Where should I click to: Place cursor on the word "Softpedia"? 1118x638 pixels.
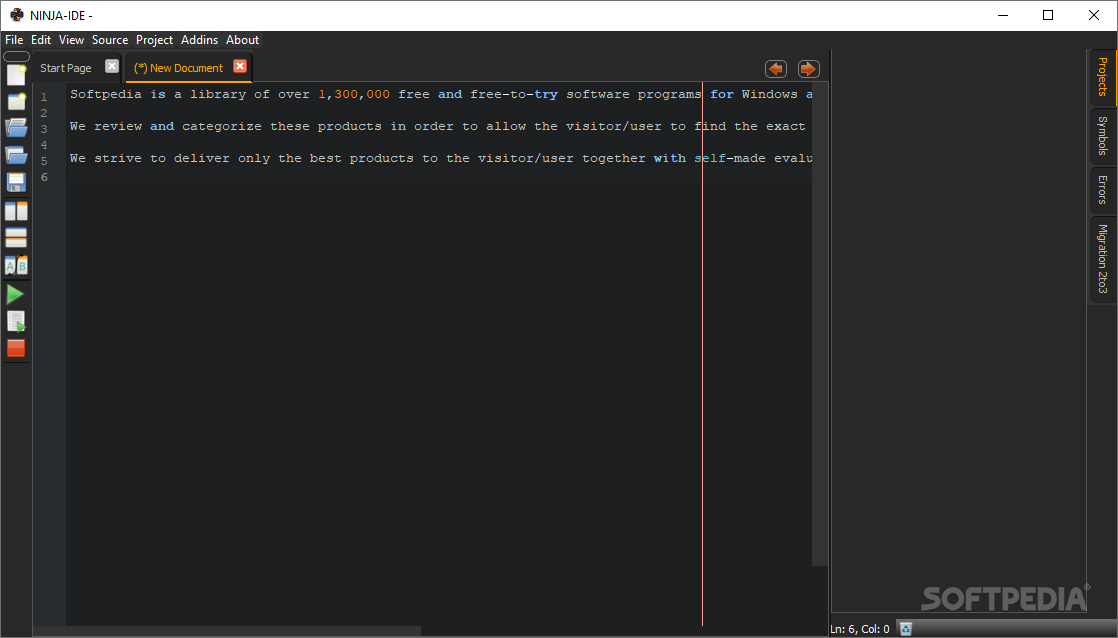[106, 94]
